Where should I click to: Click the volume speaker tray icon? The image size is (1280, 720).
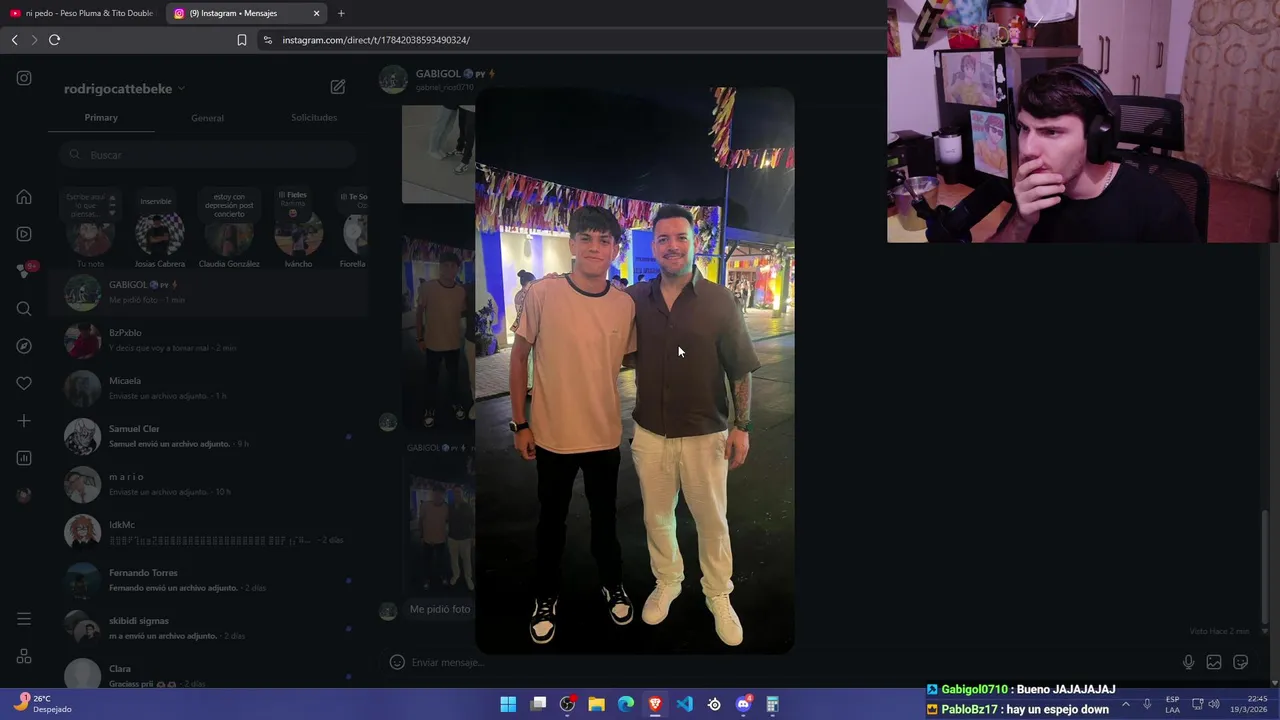1213,704
